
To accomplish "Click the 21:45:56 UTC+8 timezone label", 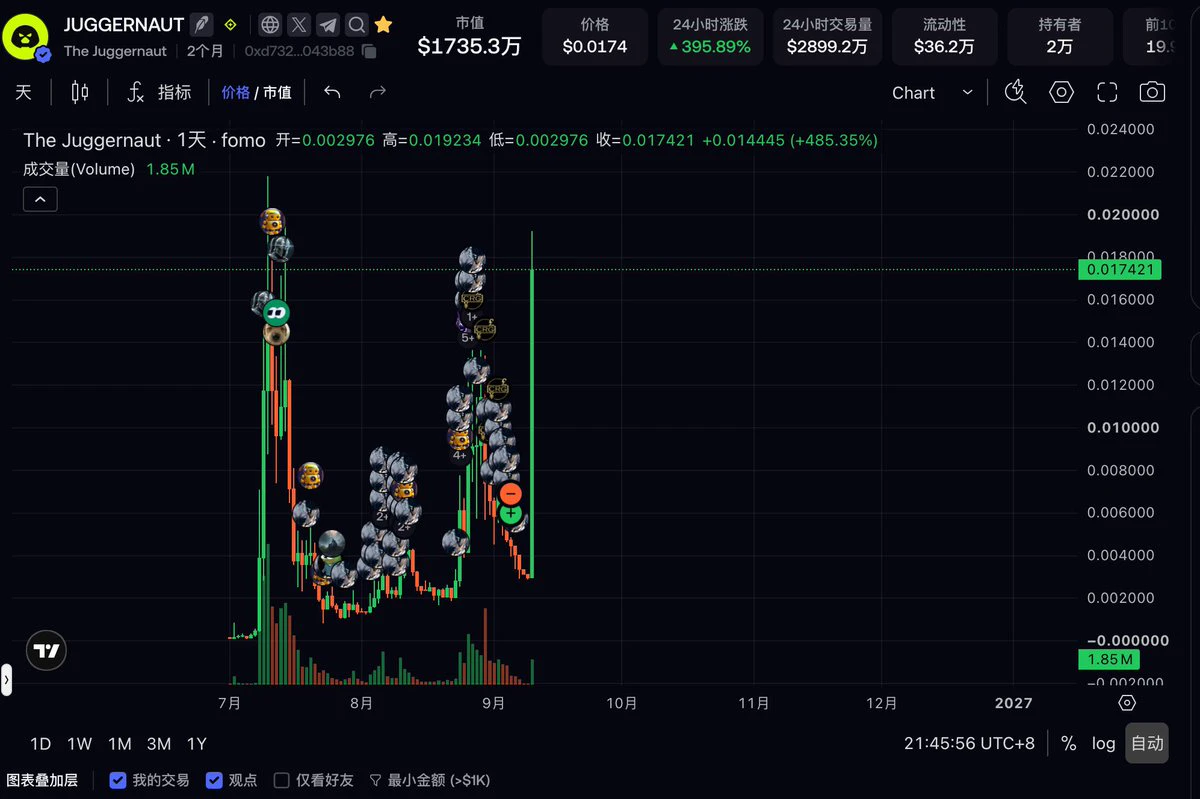I will [x=969, y=743].
